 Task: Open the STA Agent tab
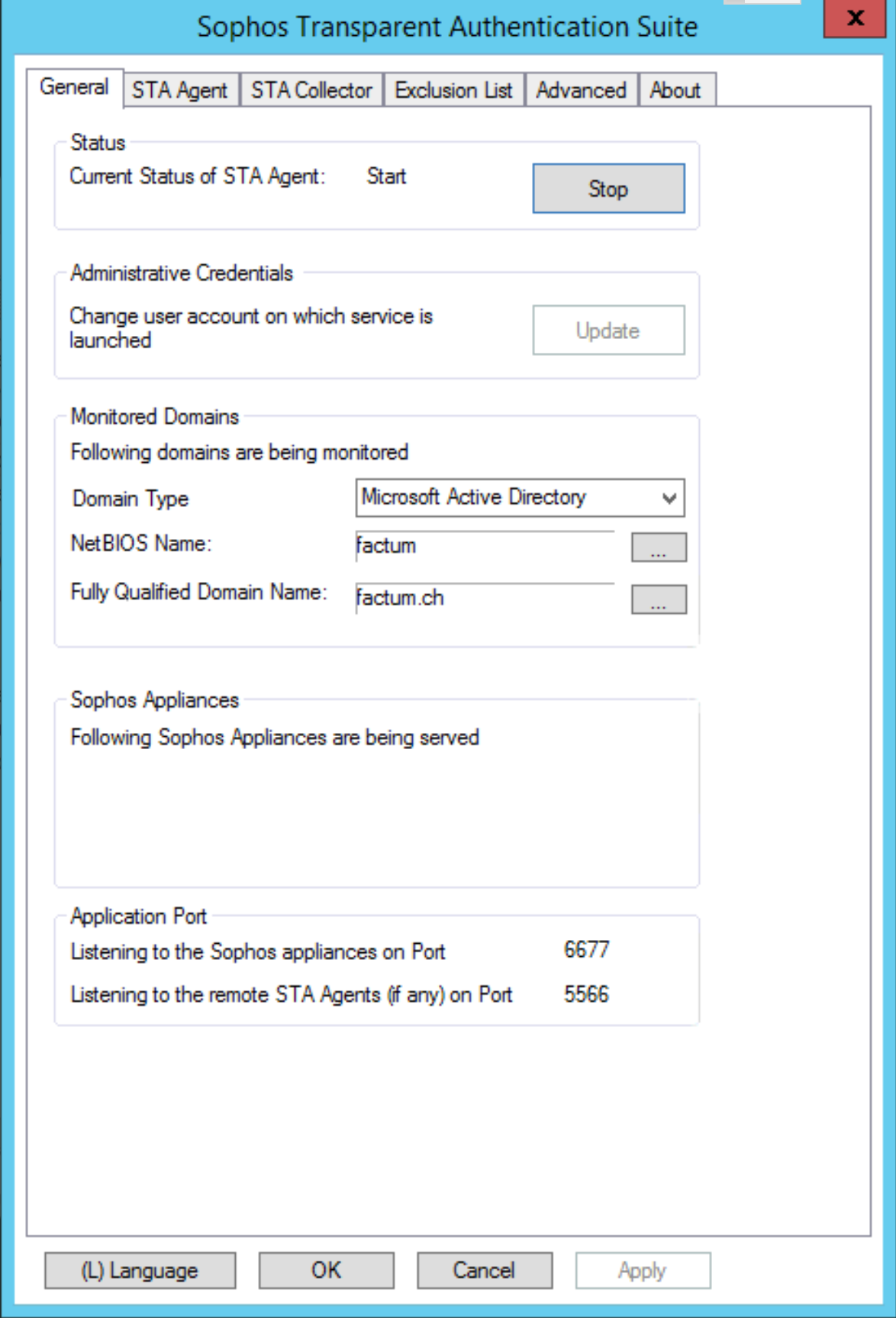click(180, 90)
